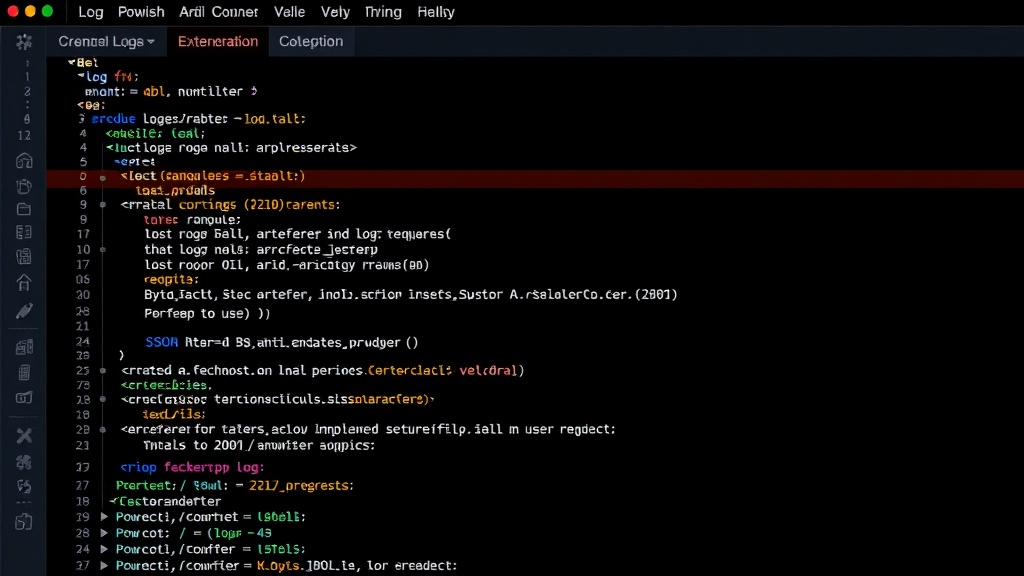
Task: Open the Velle menu
Action: tap(289, 12)
